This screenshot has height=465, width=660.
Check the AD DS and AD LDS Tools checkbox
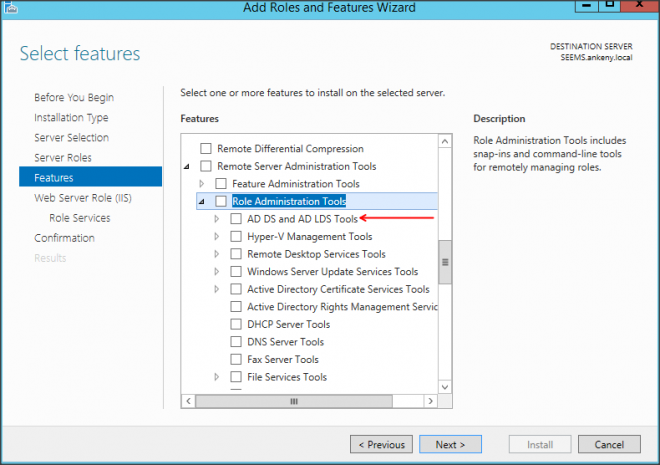pyautogui.click(x=236, y=219)
